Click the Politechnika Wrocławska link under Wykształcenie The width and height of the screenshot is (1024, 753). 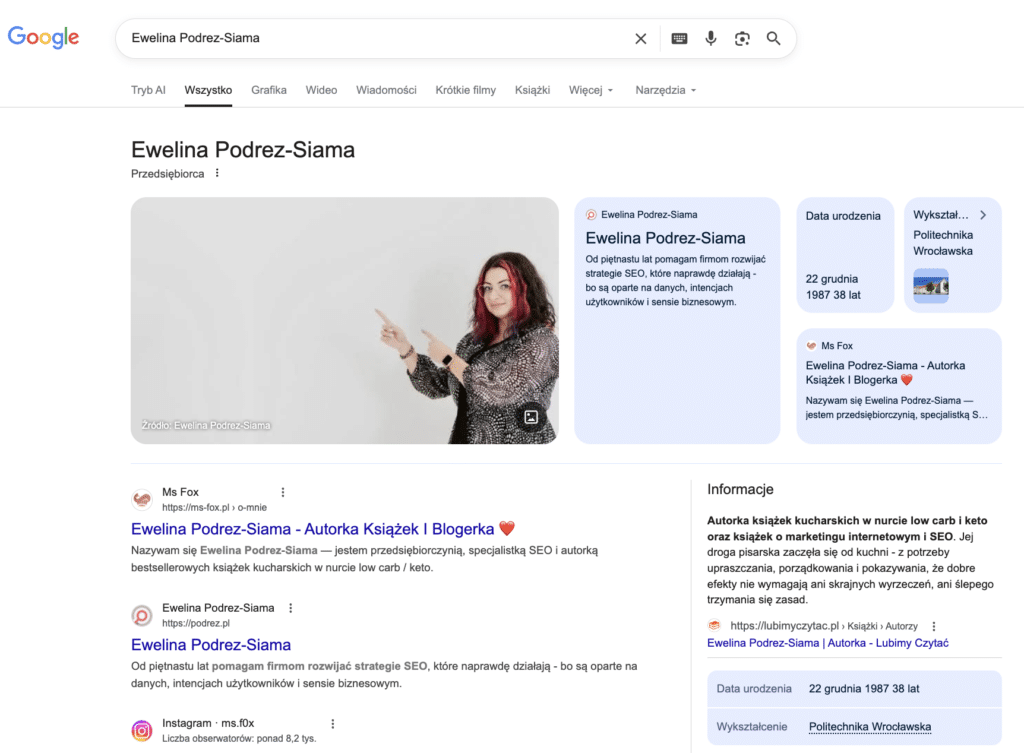(870, 727)
